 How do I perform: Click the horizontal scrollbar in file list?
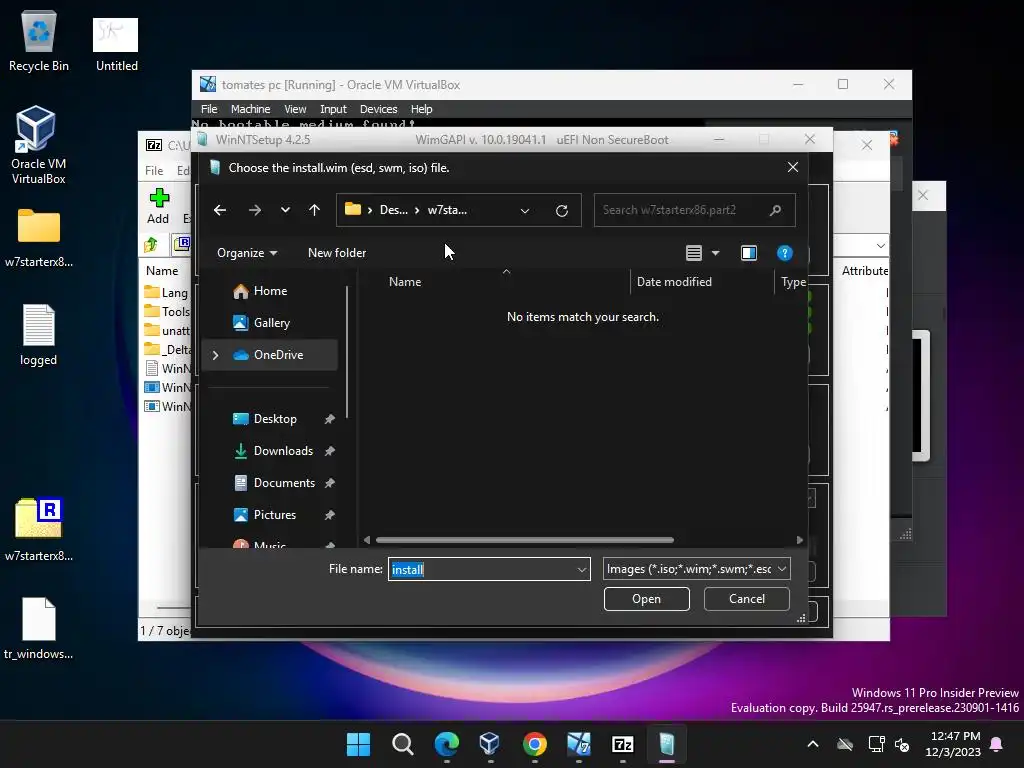click(524, 540)
